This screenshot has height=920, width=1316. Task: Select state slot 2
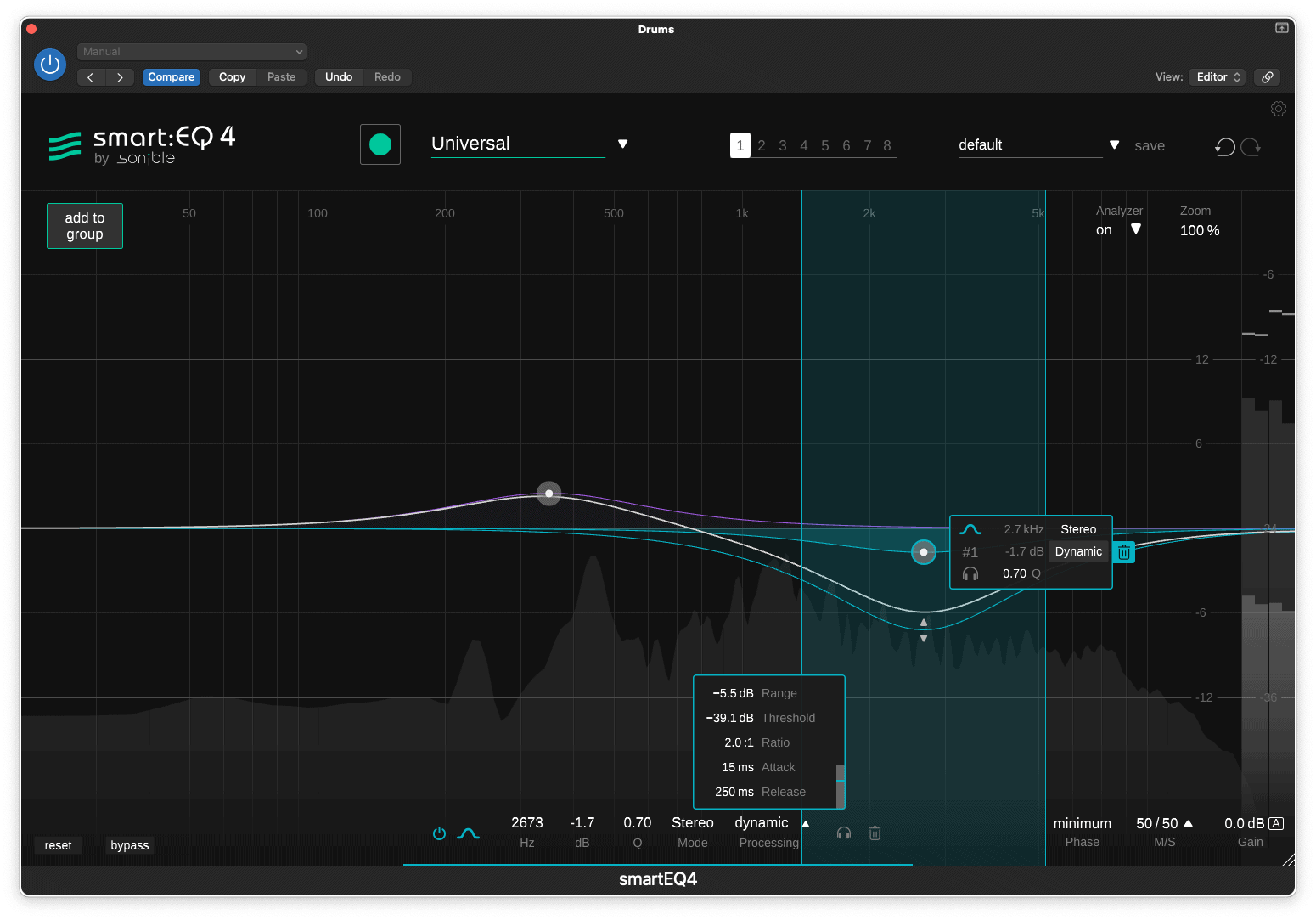point(762,145)
